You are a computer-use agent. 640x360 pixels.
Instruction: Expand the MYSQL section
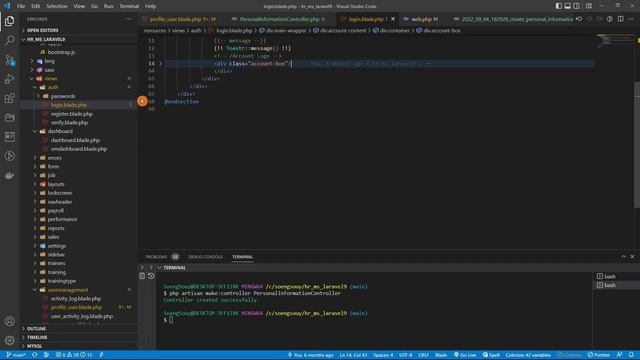point(35,346)
